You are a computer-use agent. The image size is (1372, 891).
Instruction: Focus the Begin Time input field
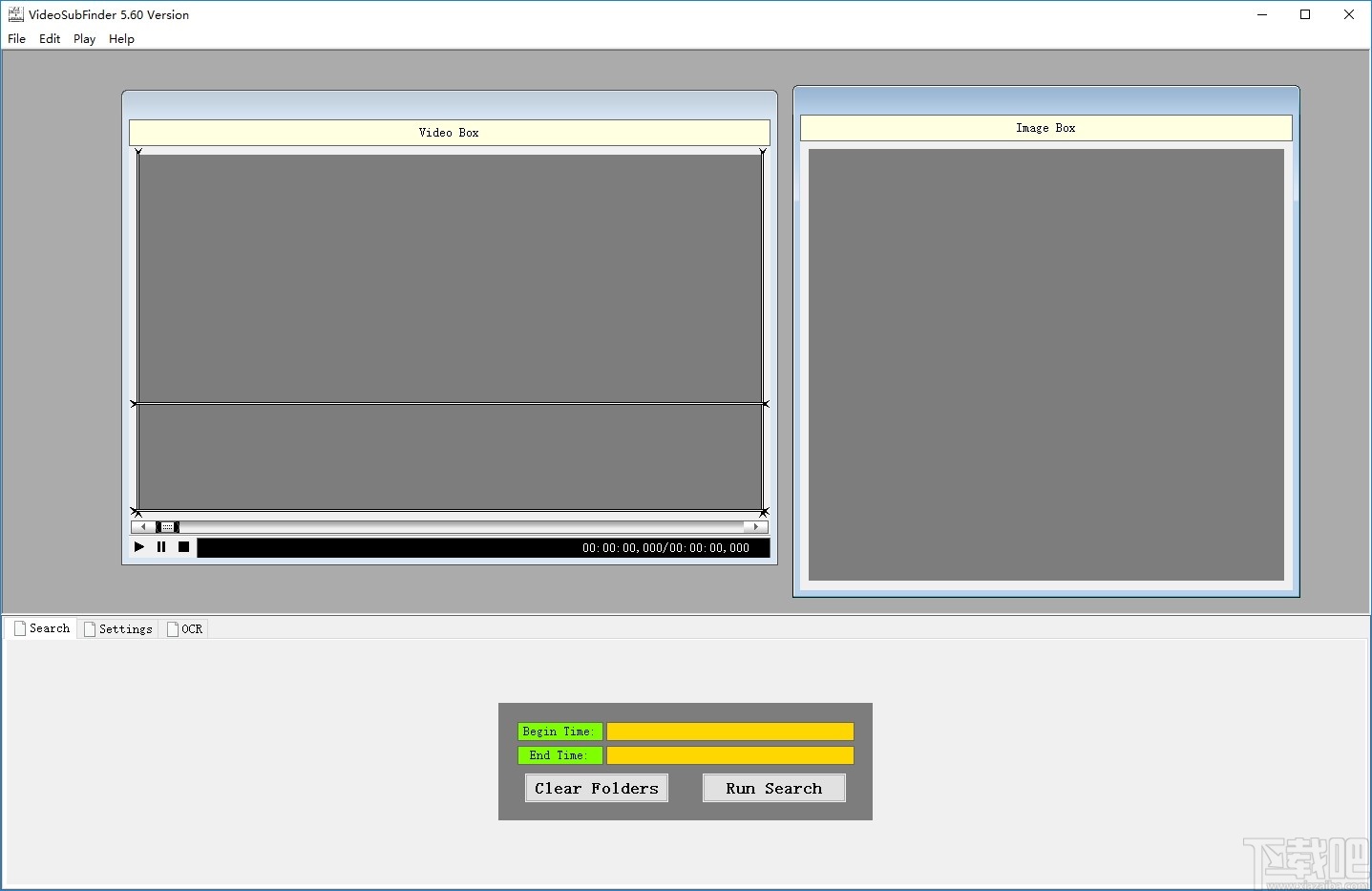tap(730, 732)
